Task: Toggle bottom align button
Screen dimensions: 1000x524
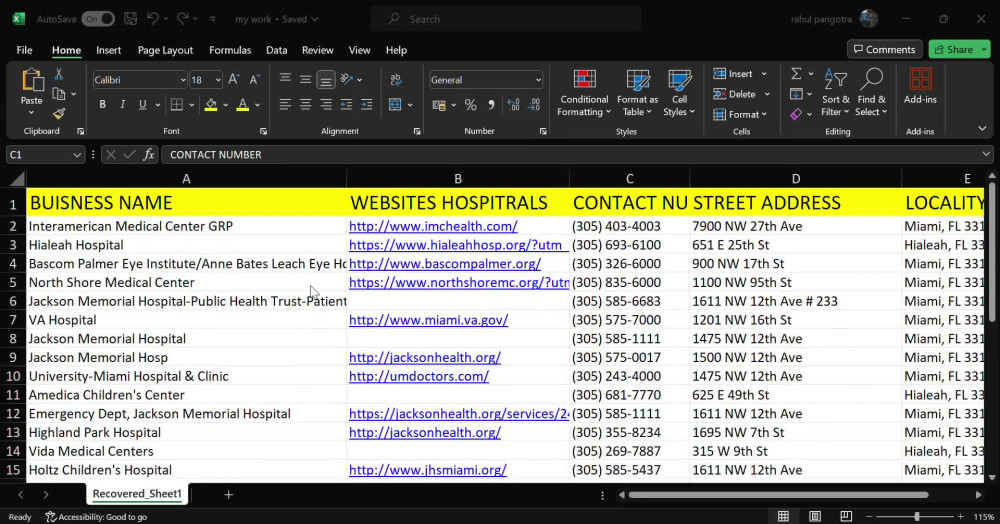Action: pos(326,80)
